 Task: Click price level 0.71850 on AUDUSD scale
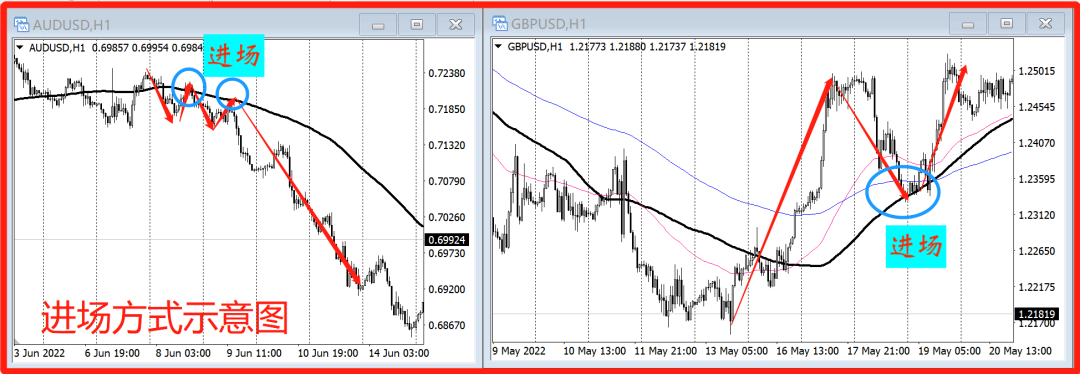point(447,109)
